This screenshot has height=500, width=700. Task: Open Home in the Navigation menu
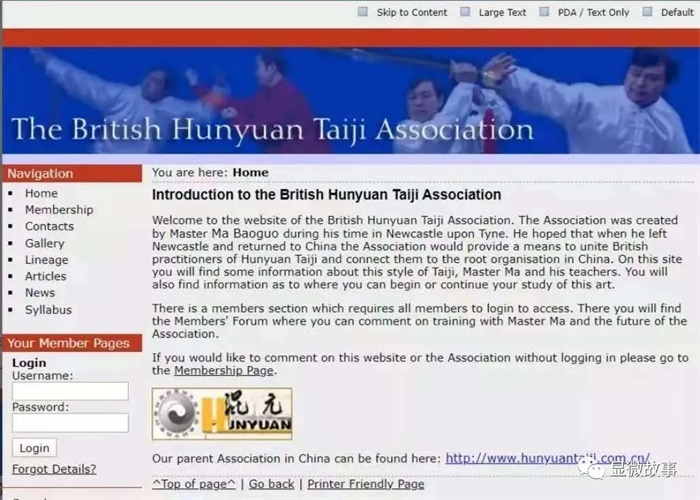[x=41, y=193]
